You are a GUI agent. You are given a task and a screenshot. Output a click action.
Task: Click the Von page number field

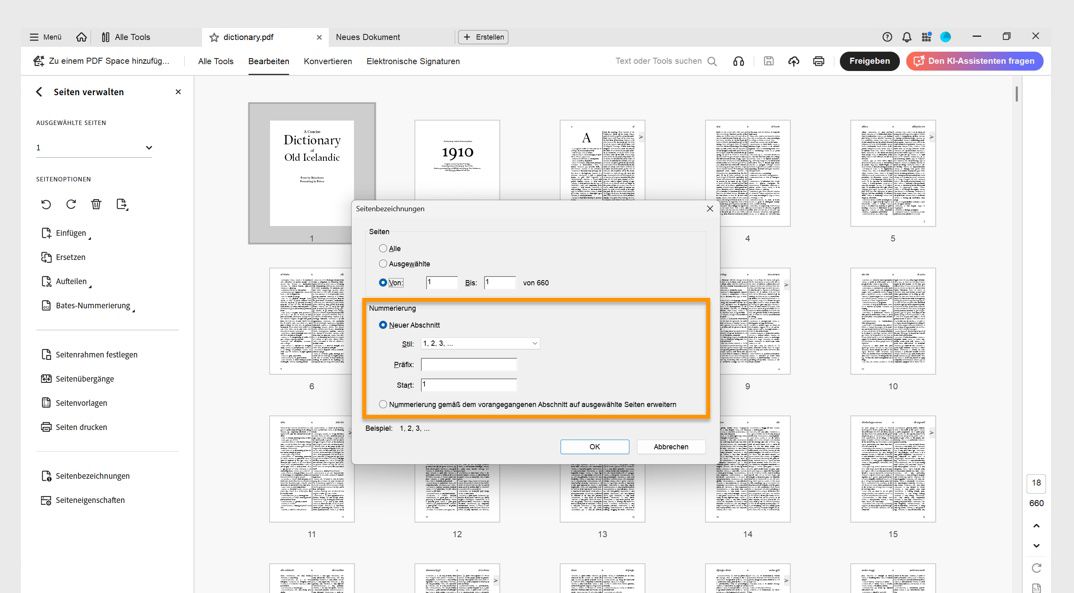click(x=441, y=282)
